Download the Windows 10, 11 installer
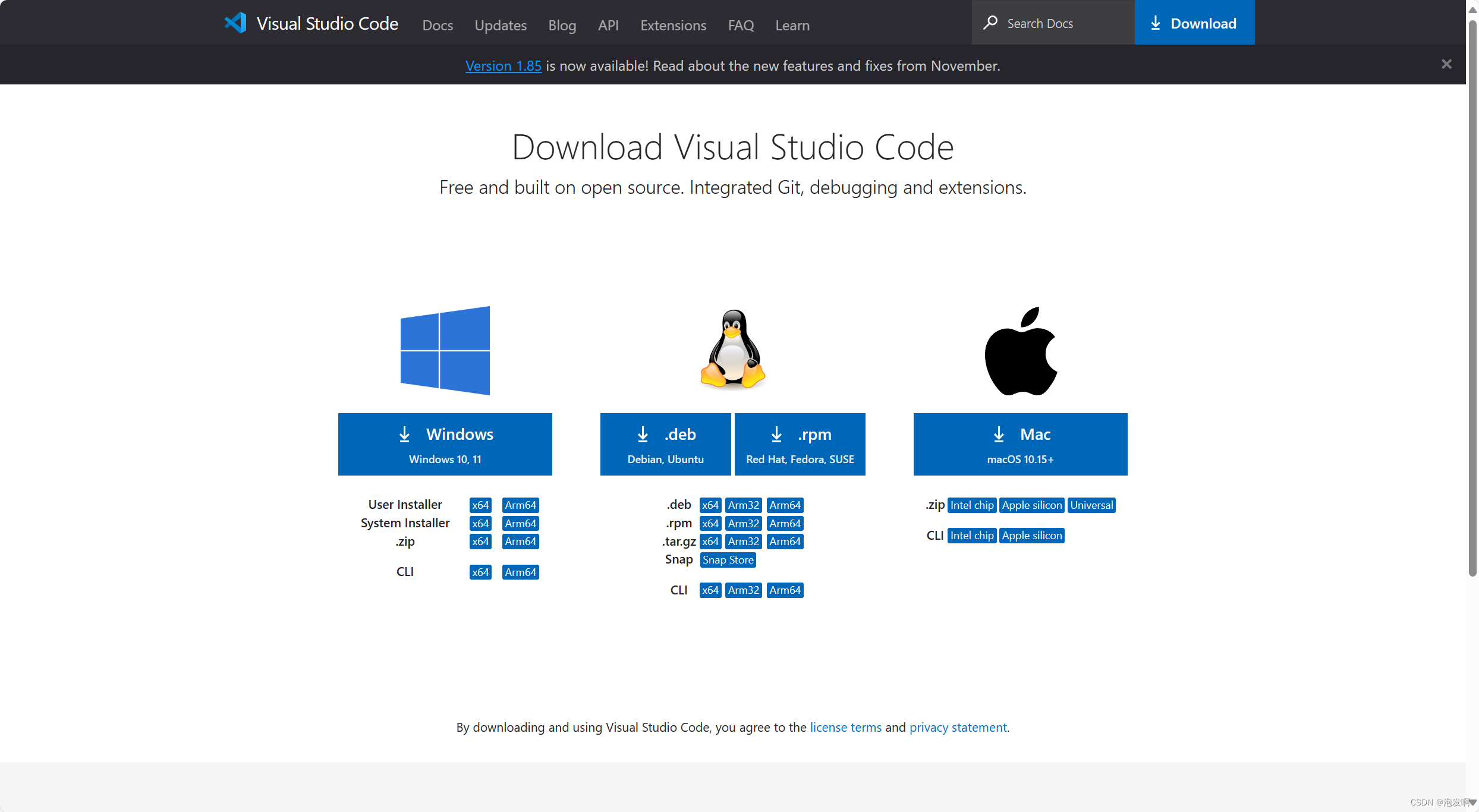Viewport: 1479px width, 812px height. coord(445,444)
